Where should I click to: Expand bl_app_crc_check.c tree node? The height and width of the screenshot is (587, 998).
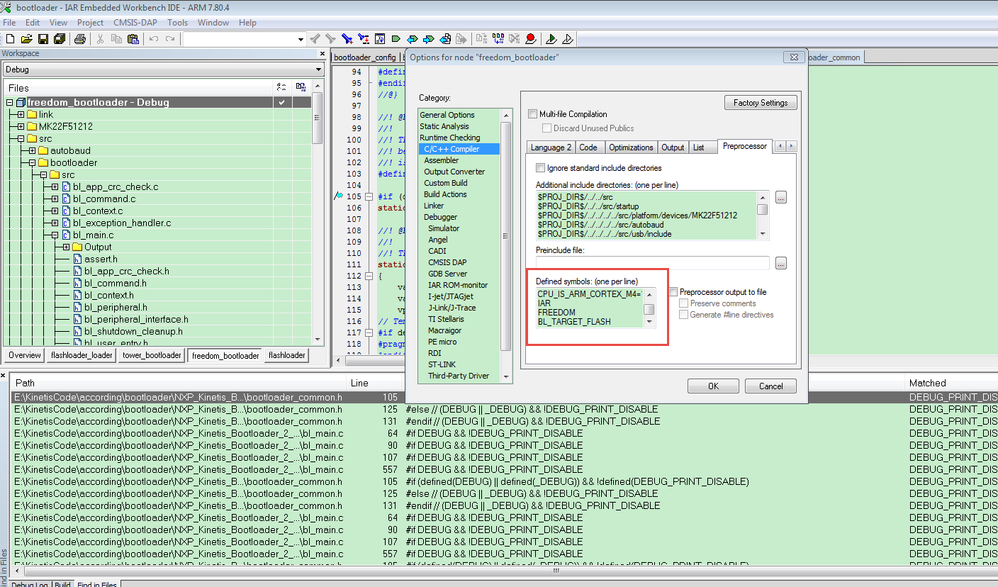(x=55, y=187)
